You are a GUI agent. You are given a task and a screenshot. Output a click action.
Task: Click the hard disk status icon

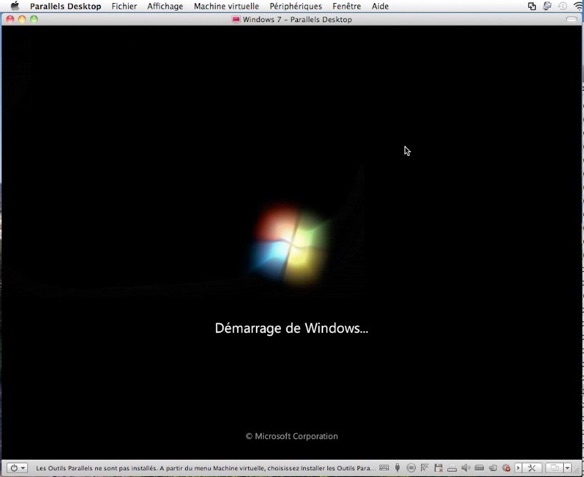[x=479, y=468]
